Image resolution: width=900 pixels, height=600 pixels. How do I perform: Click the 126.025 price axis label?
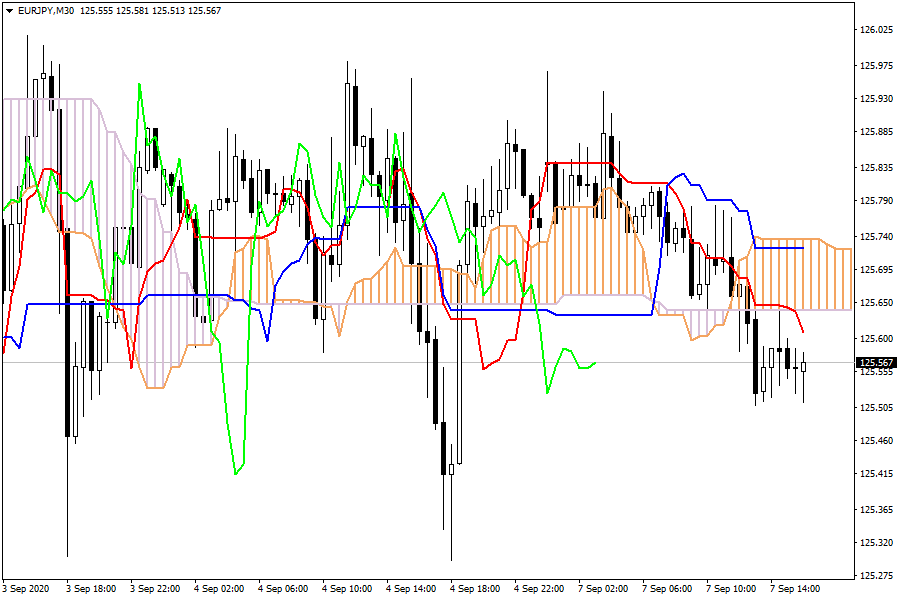click(876, 30)
